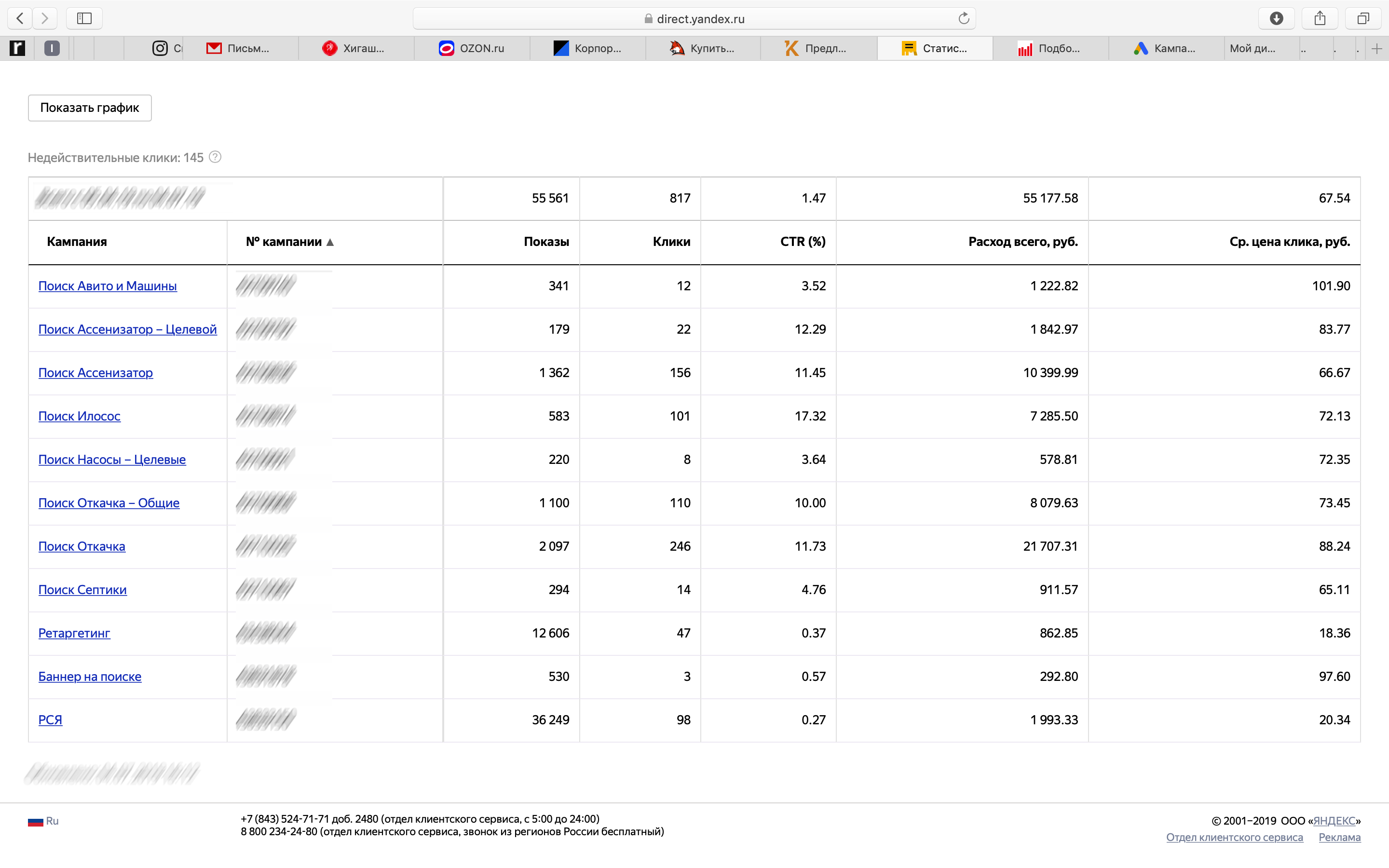Sort by № кампании column arrow
The height and width of the screenshot is (868, 1389).
click(x=330, y=242)
